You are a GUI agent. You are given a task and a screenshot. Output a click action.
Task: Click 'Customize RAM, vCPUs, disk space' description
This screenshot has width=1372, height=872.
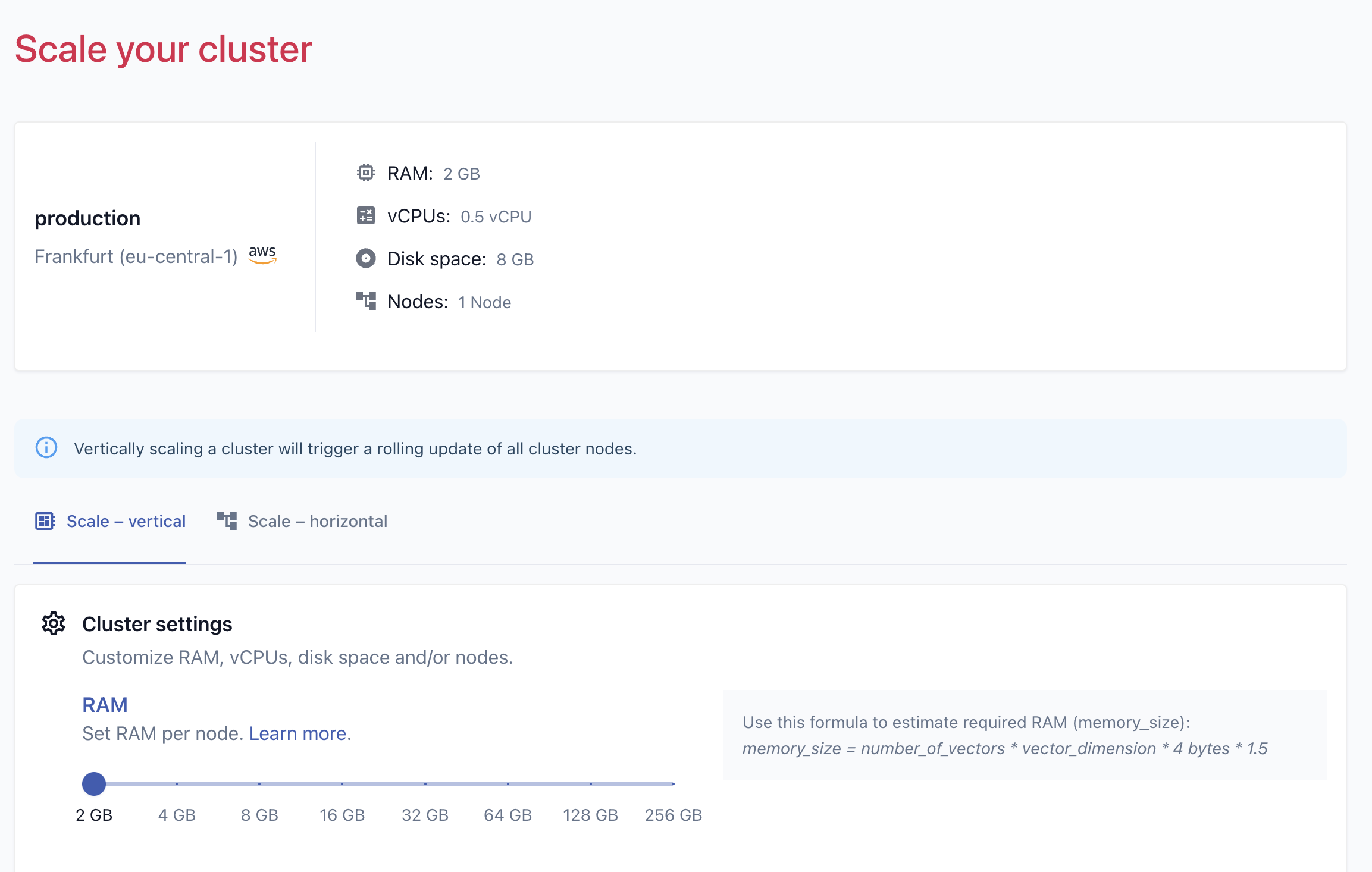click(297, 657)
